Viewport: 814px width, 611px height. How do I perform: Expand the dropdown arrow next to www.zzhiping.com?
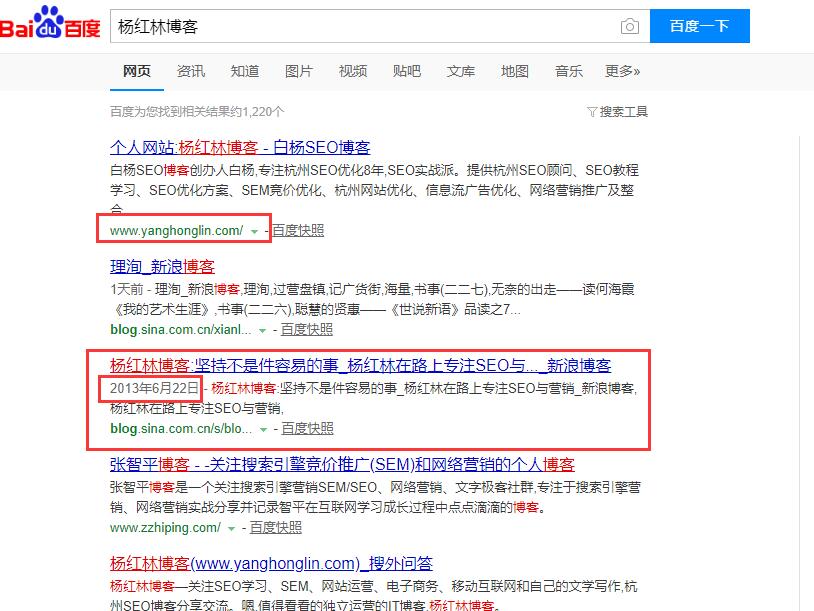(232, 528)
